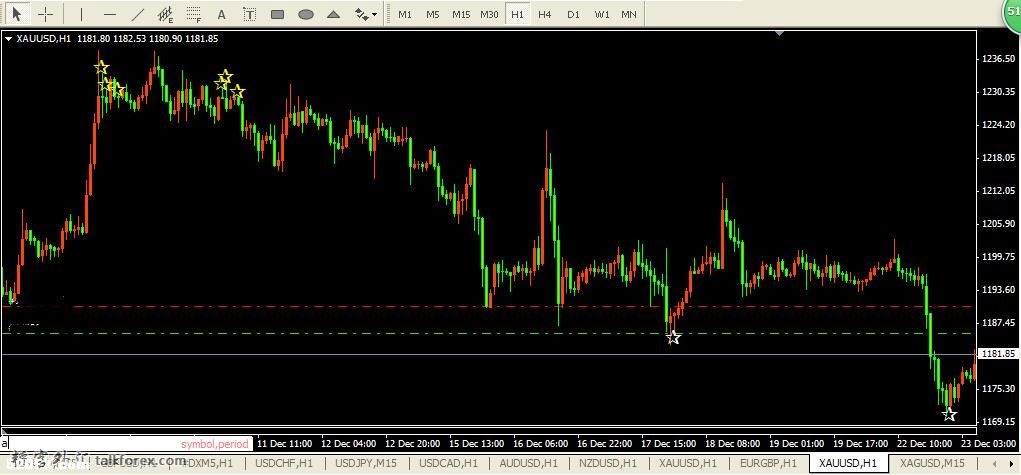Choose the Fibonacci retracement tool
Viewport: 1021px width, 475px height.
193,14
